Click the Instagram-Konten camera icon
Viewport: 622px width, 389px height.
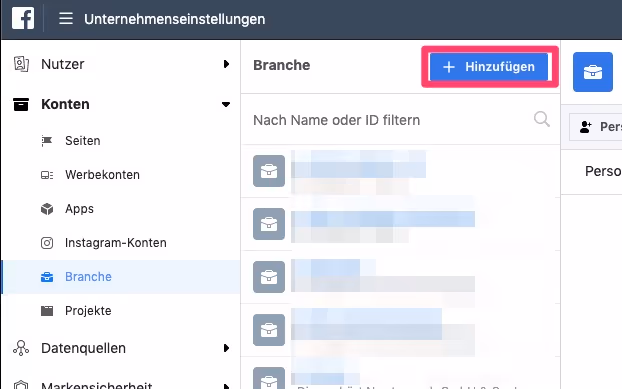pos(47,243)
